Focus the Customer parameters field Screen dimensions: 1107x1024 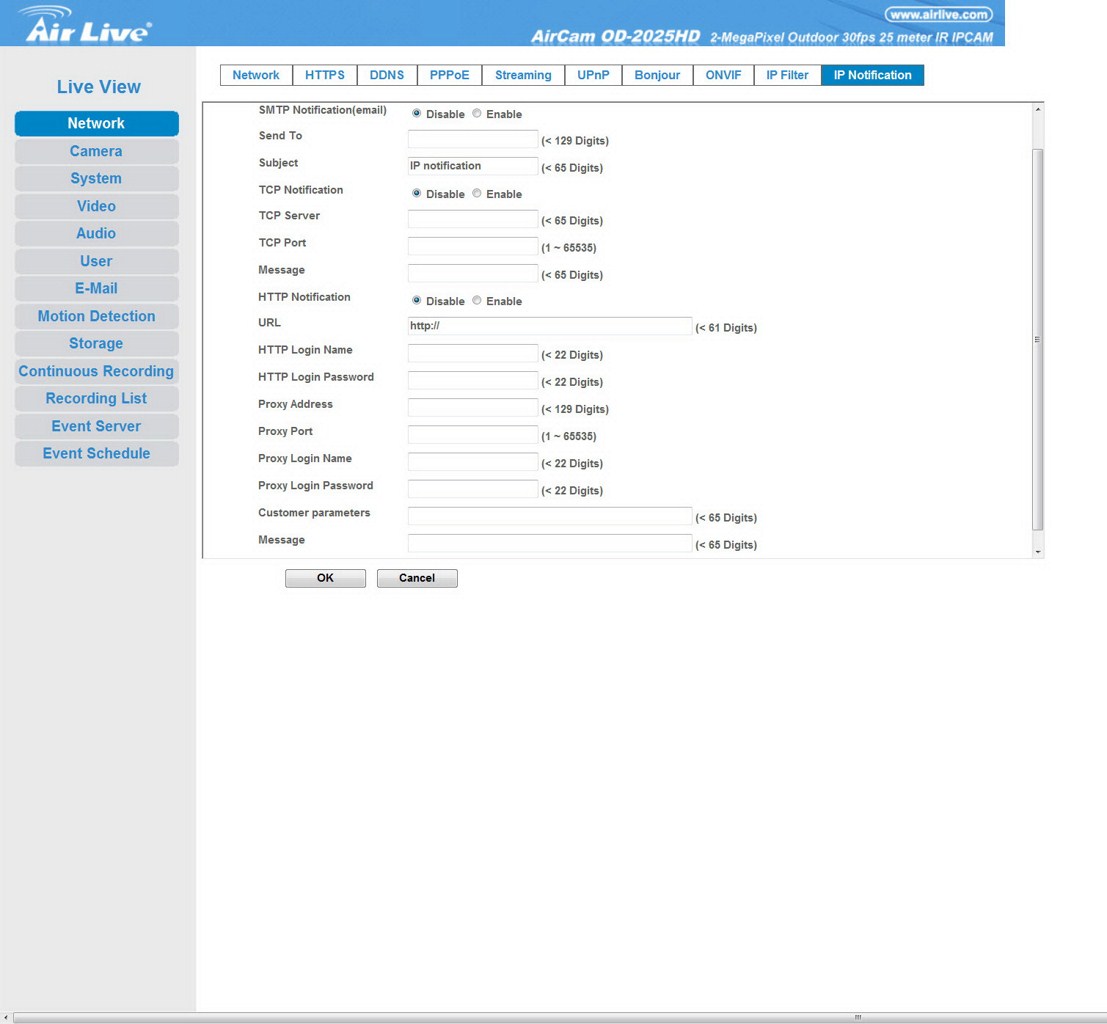pos(550,516)
